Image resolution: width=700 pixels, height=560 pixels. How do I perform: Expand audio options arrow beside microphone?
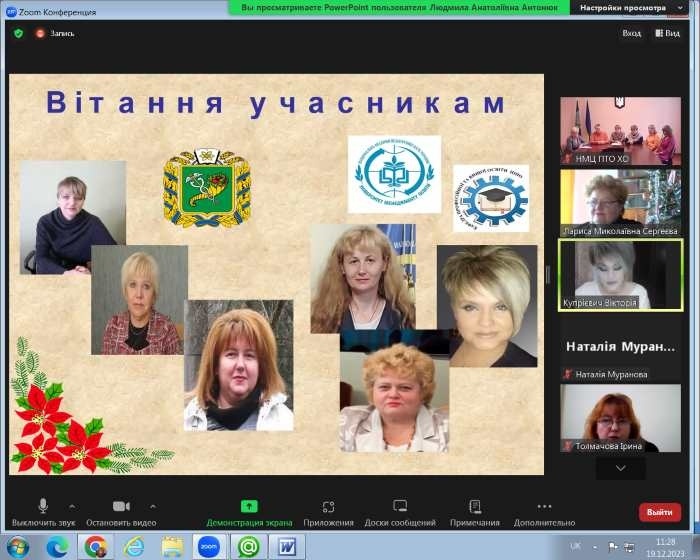tap(72, 505)
